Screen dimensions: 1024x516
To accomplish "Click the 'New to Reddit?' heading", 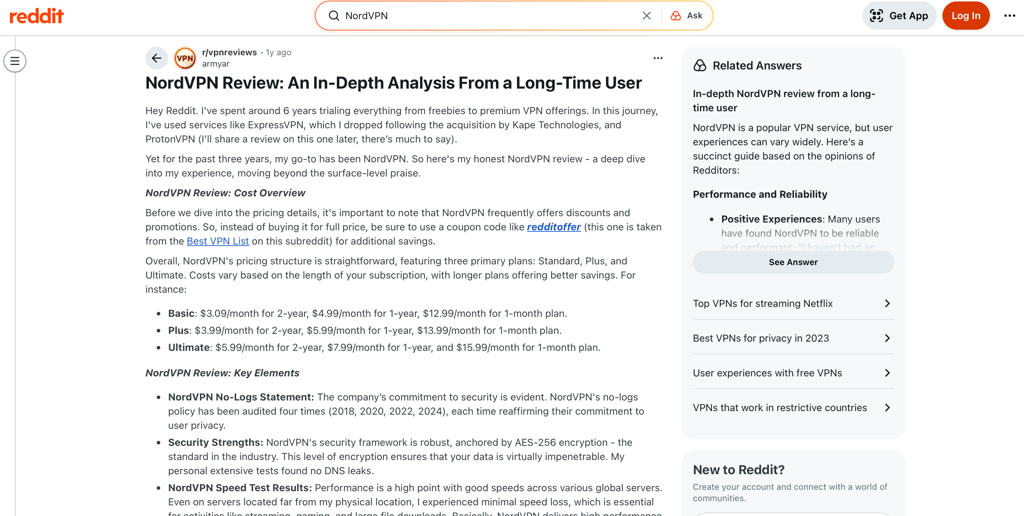I will coord(739,470).
